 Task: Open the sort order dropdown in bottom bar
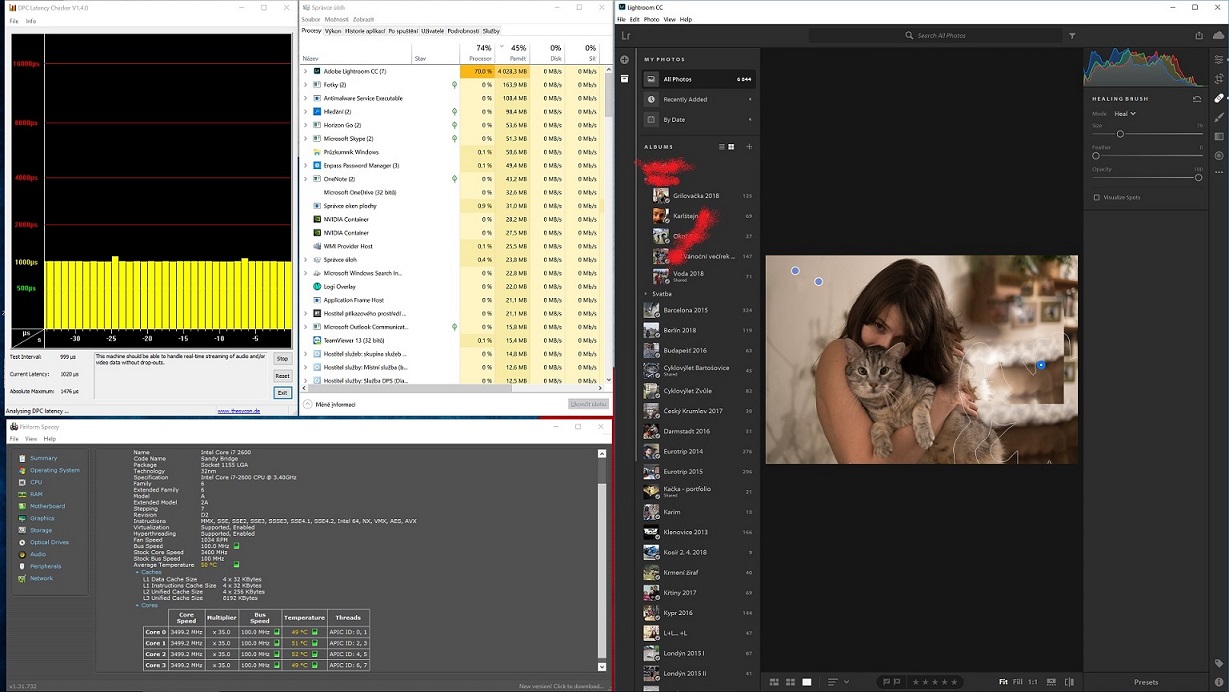pos(837,682)
